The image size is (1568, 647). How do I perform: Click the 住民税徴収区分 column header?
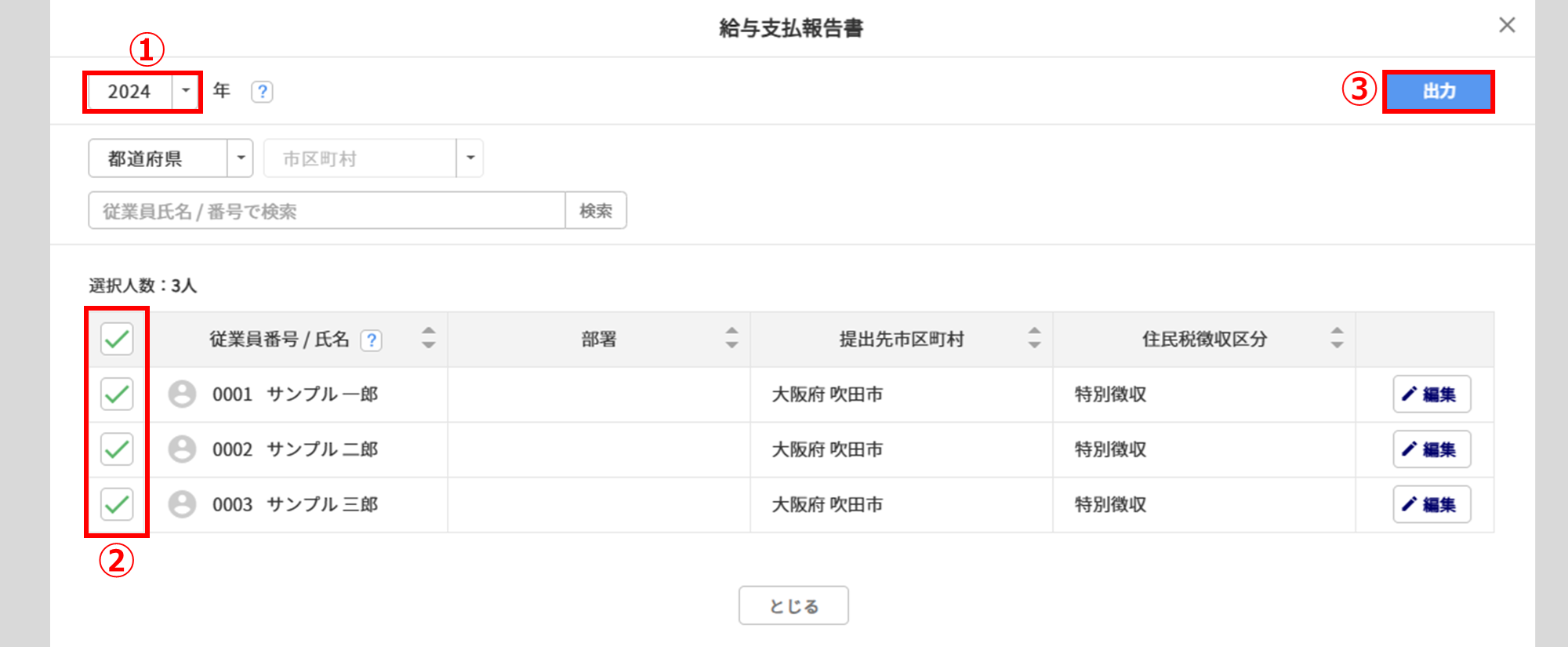coord(1204,340)
